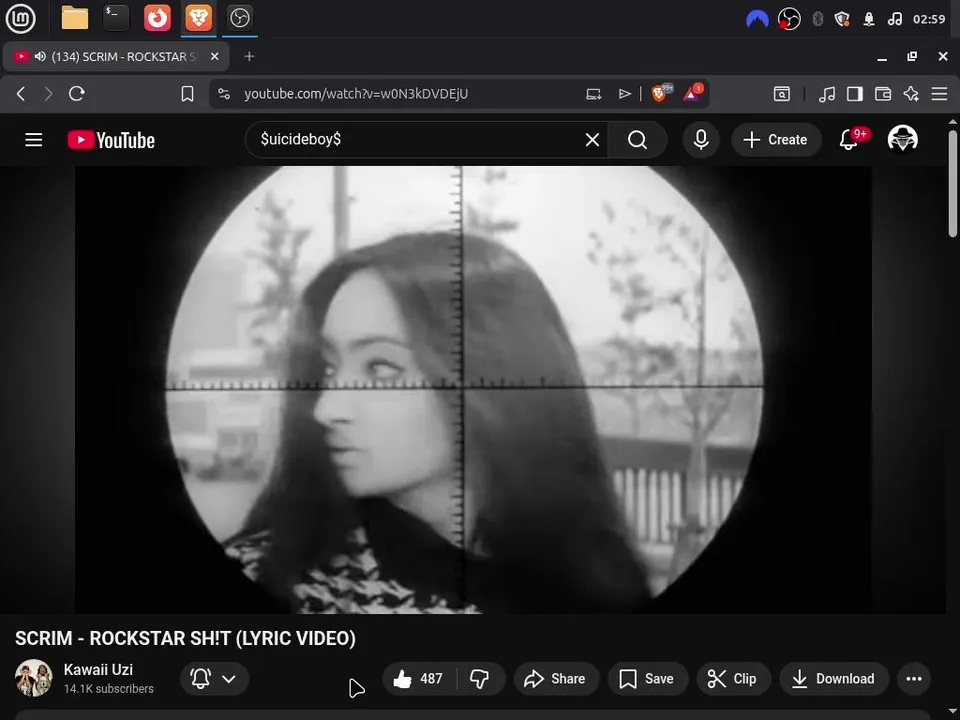
Task: Open the Files folder launcher
Action: [x=75, y=18]
